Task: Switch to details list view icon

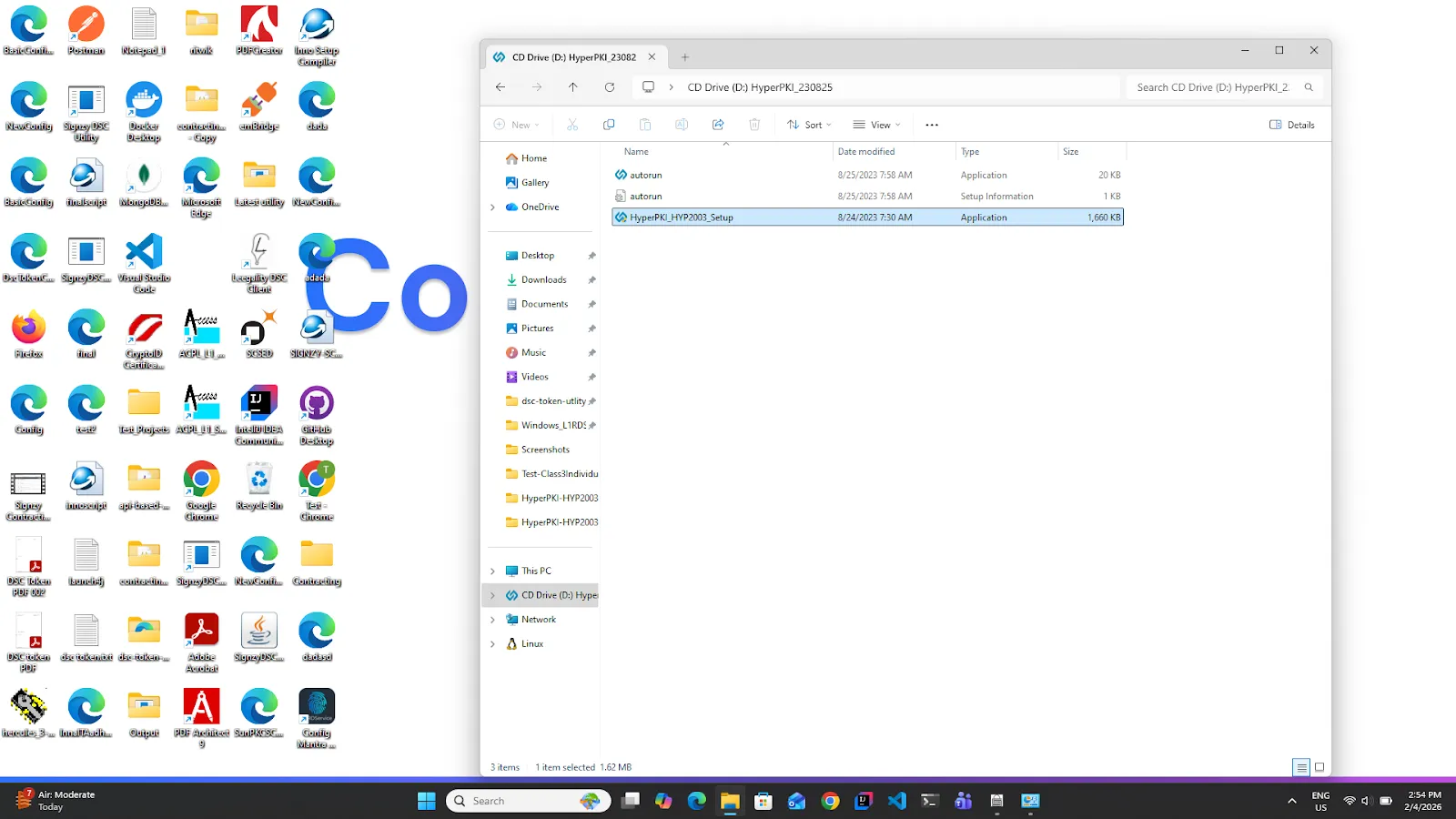Action: (1301, 767)
